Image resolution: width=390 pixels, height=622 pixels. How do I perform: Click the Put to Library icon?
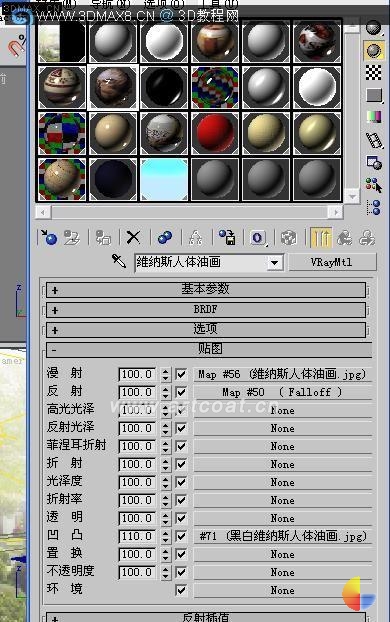227,237
